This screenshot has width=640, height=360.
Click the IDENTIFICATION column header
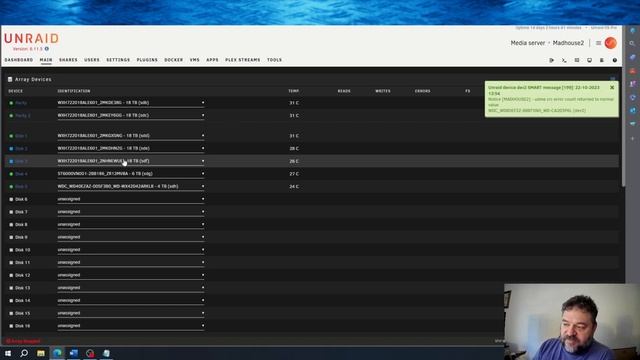74,91
